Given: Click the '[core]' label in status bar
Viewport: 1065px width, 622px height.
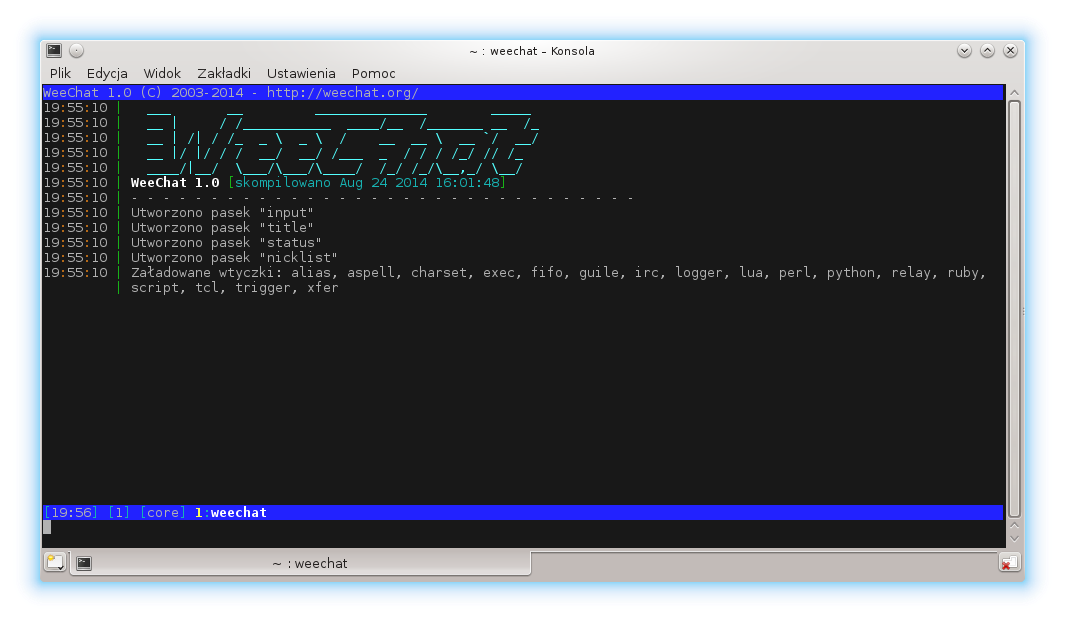Looking at the screenshot, I should click(x=162, y=513).
